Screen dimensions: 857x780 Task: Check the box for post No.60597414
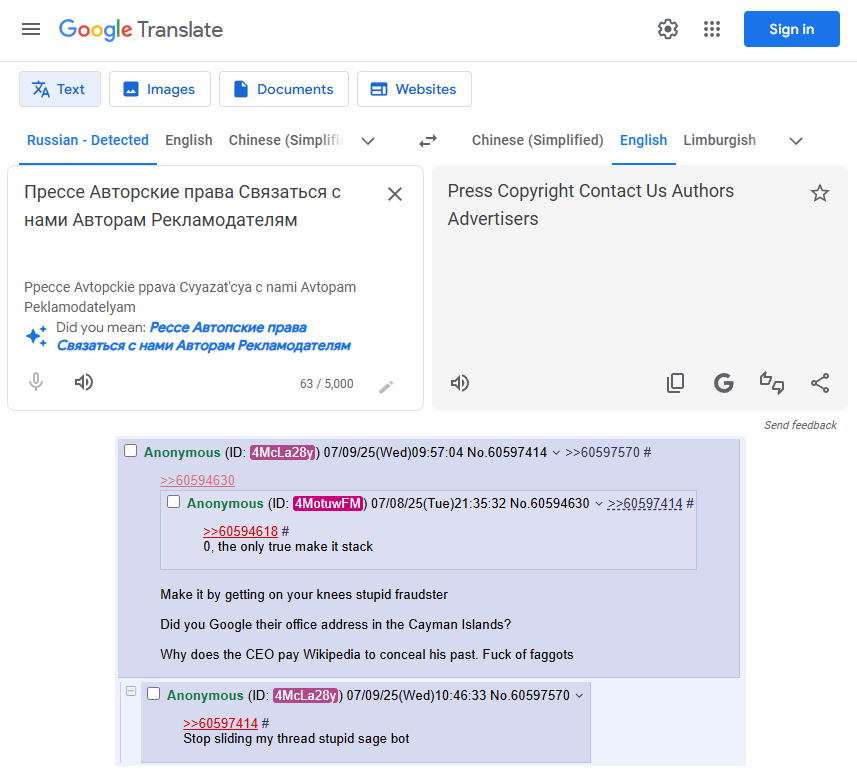(131, 451)
